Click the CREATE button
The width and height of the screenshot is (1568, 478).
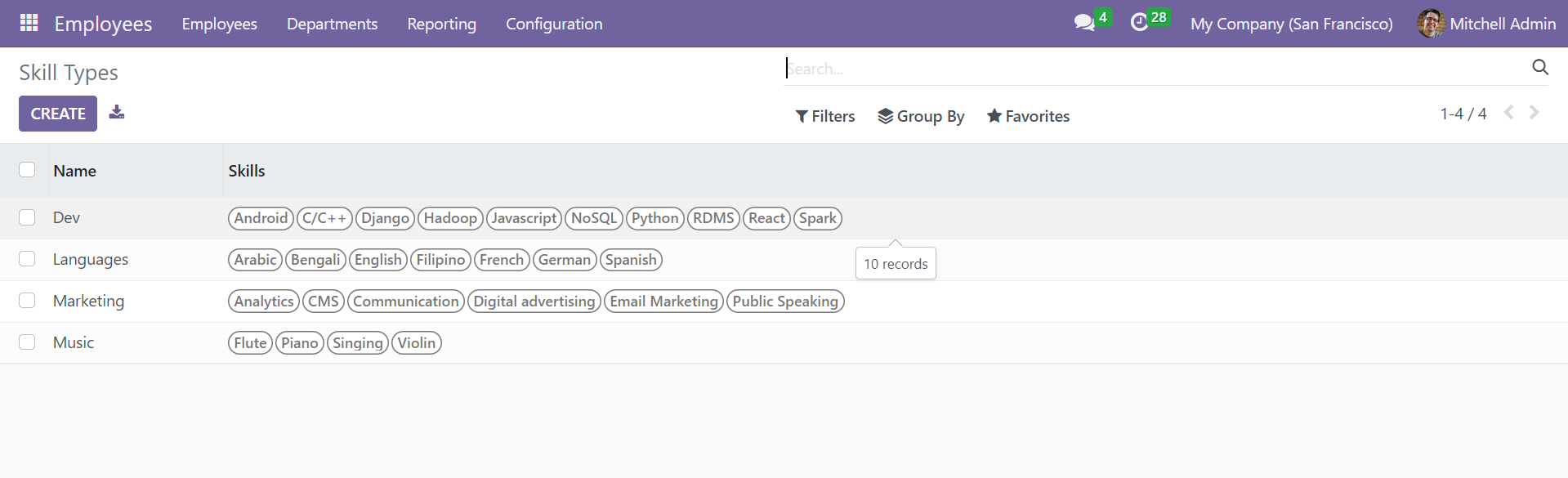pyautogui.click(x=58, y=114)
